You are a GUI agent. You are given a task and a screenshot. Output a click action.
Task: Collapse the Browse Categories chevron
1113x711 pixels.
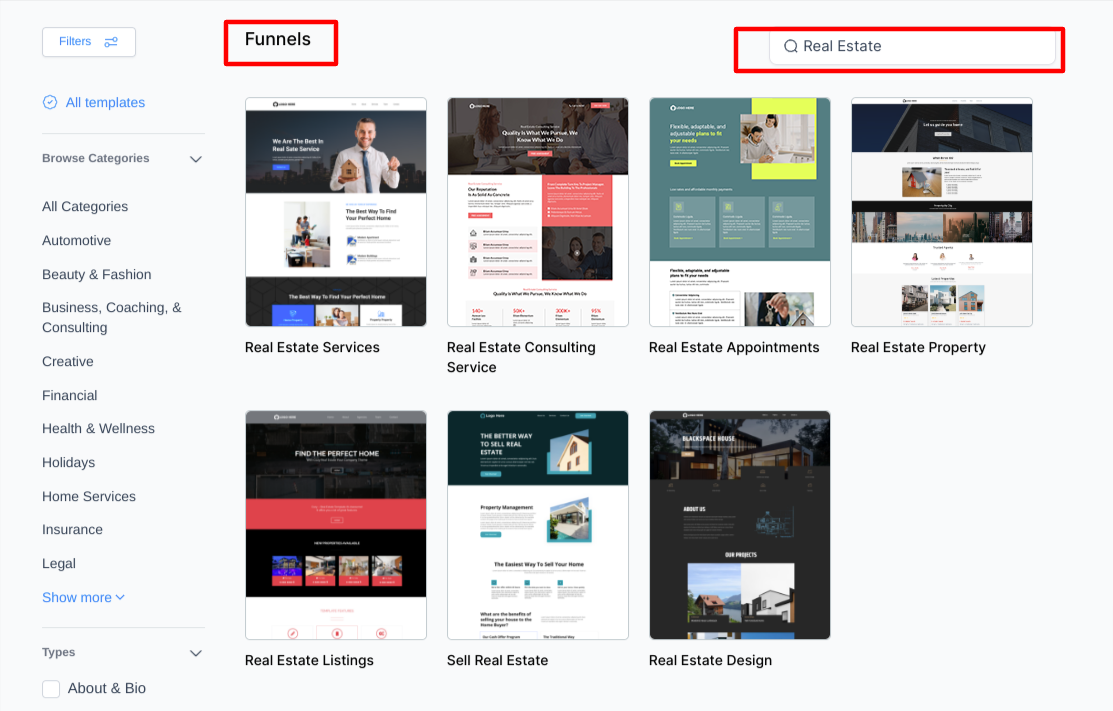point(196,159)
